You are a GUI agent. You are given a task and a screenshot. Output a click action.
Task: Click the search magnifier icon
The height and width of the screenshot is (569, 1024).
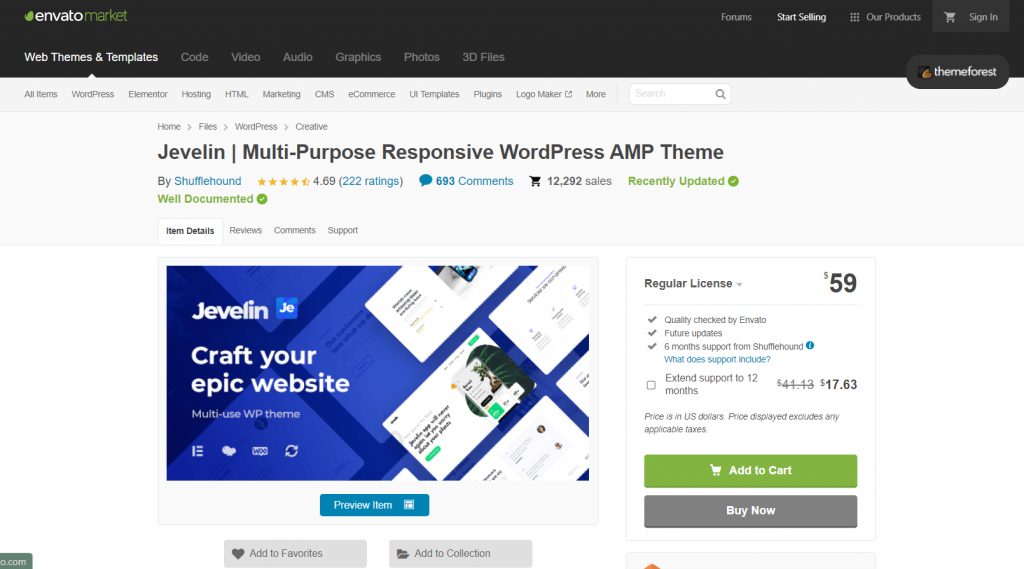tap(720, 94)
